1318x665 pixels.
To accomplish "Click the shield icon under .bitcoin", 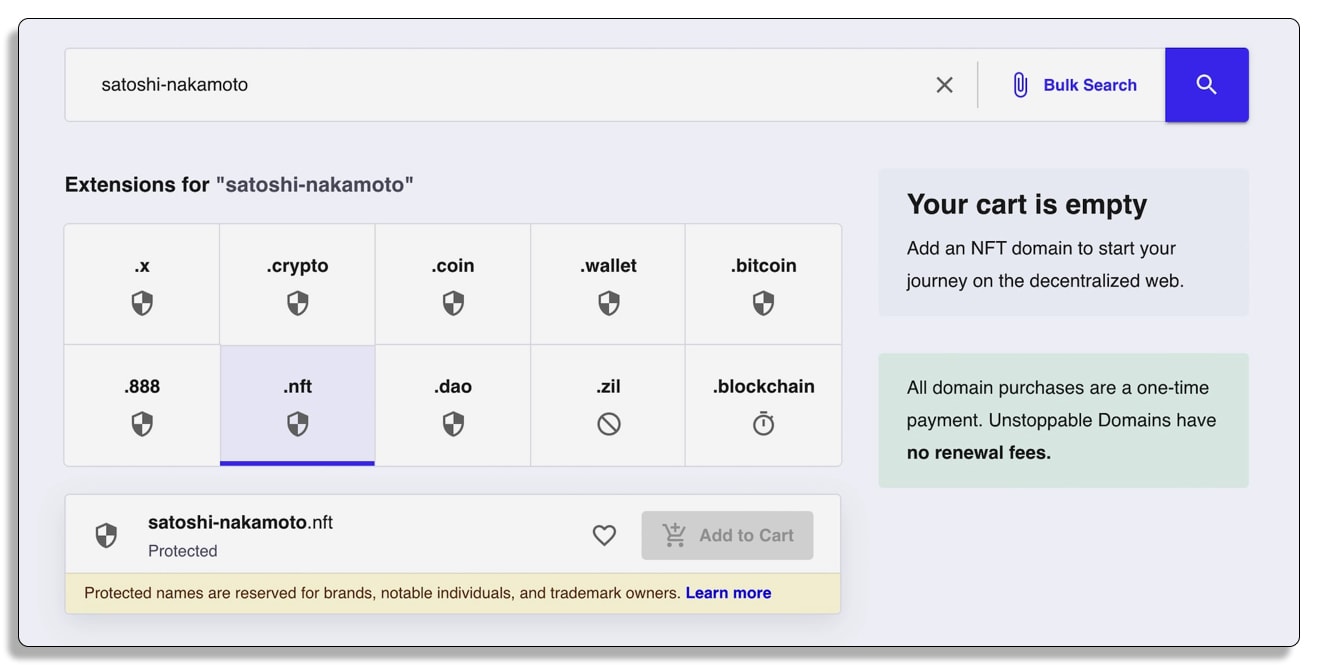I will 763,304.
